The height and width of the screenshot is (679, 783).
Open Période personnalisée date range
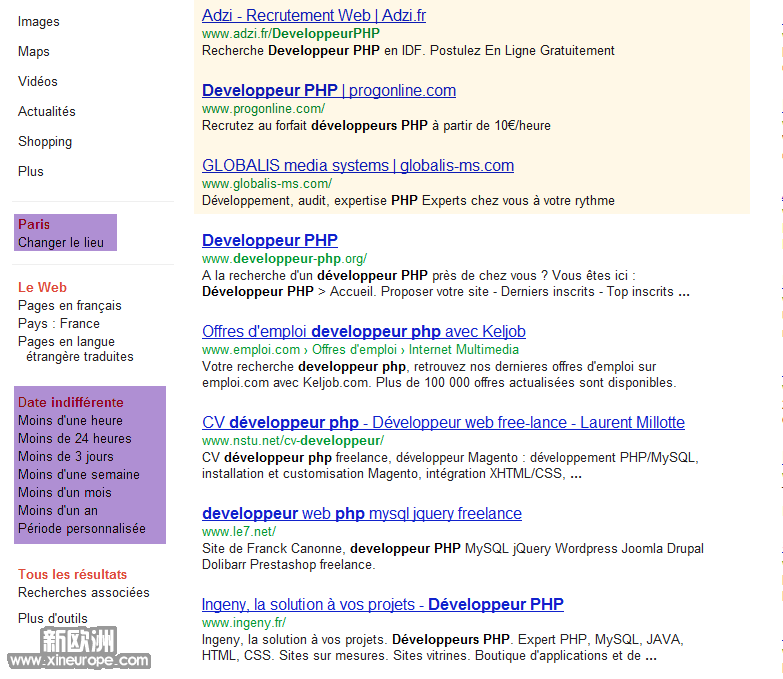[x=82, y=528]
